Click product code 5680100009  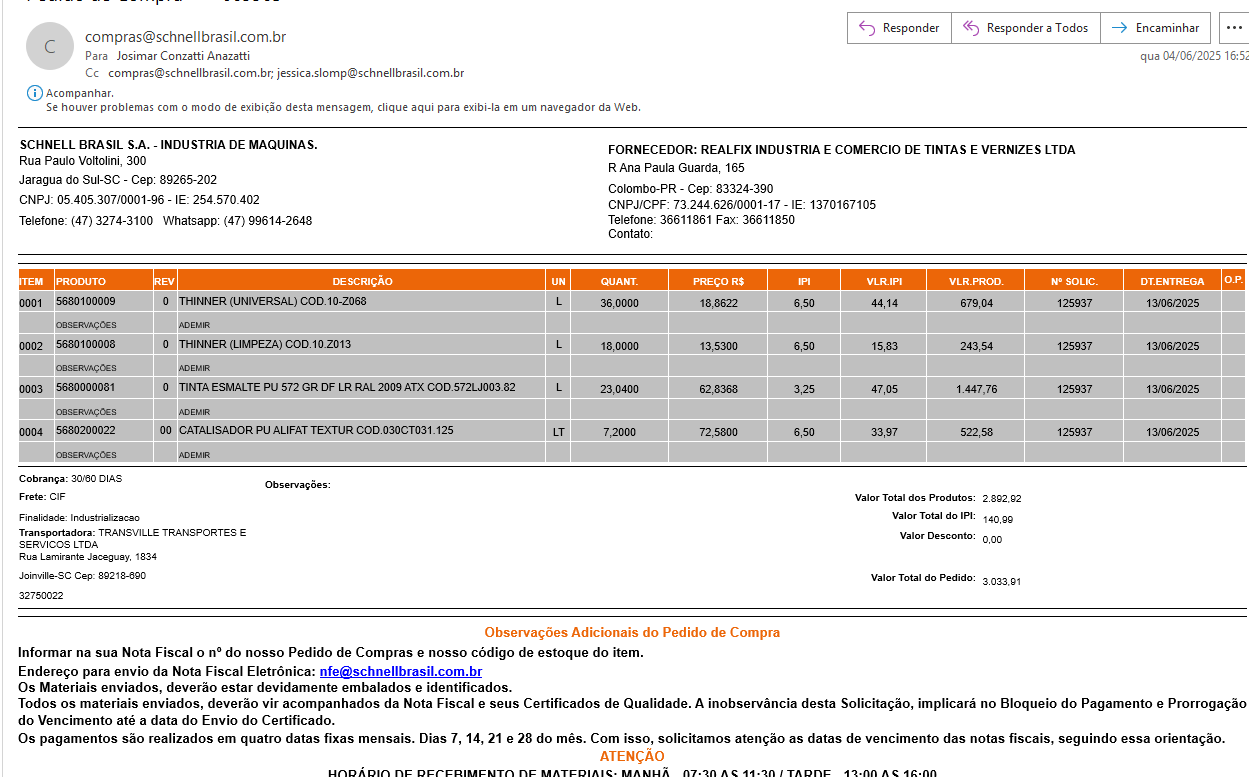[85, 301]
